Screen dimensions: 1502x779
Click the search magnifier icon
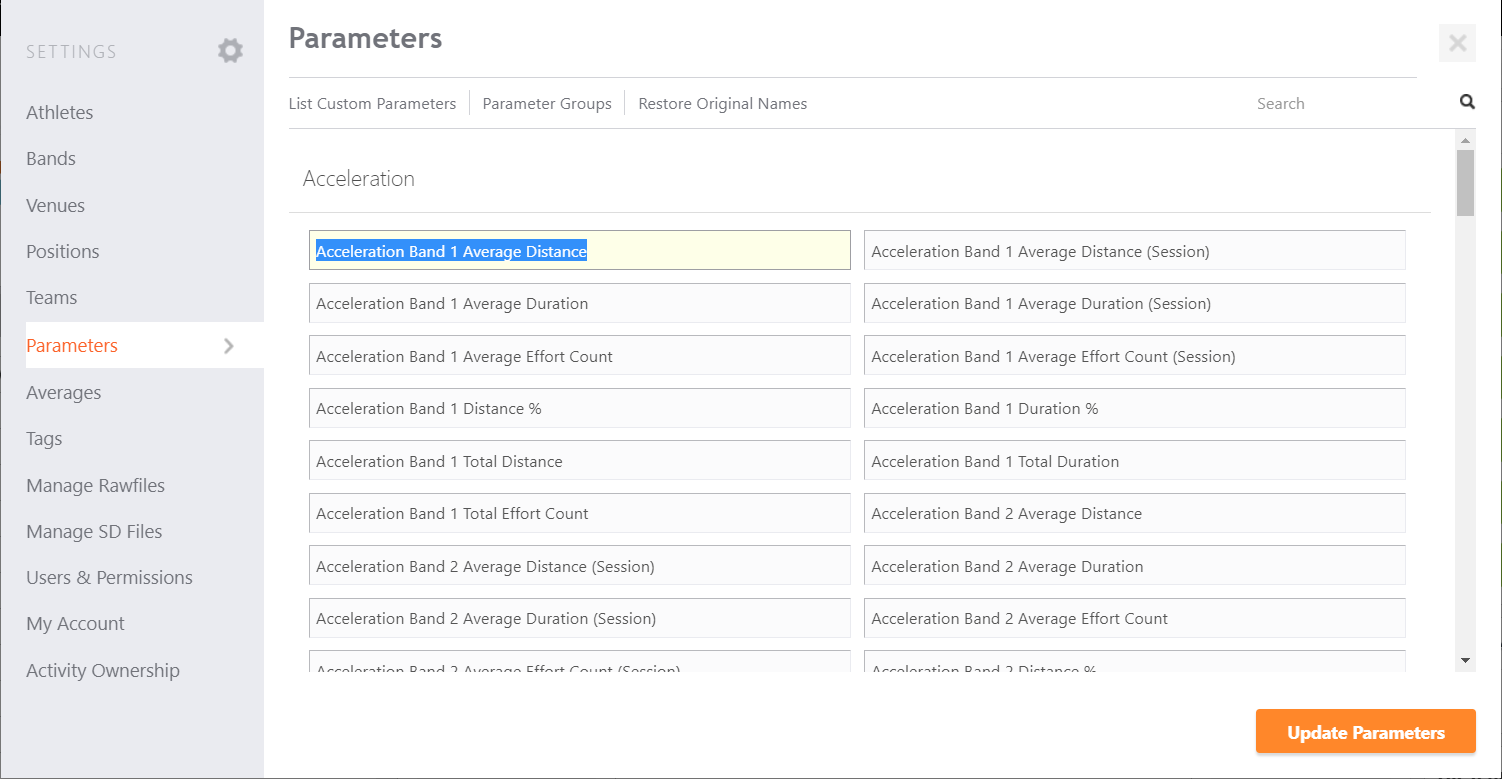click(x=1467, y=102)
